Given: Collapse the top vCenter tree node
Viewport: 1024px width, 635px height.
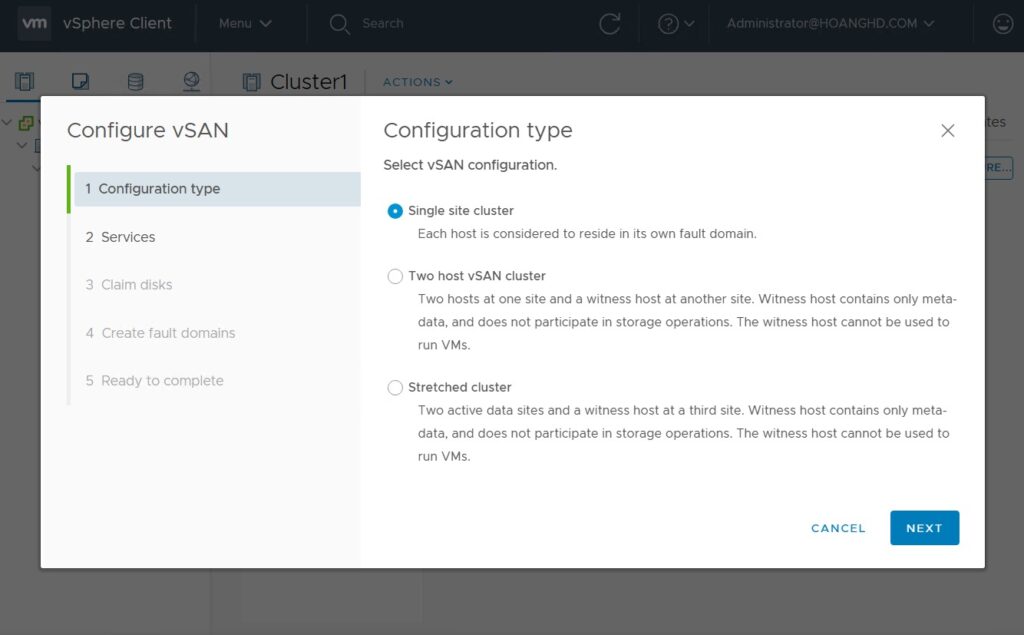Looking at the screenshot, I should click(x=7, y=122).
